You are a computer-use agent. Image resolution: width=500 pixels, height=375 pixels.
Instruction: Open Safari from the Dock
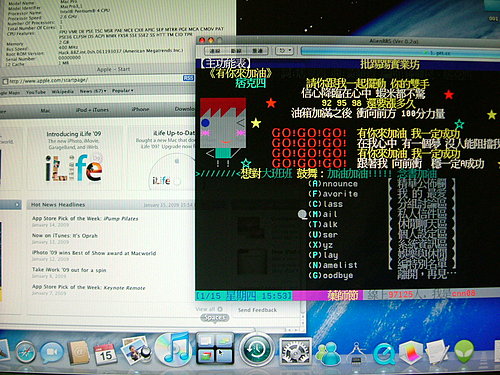[25, 353]
